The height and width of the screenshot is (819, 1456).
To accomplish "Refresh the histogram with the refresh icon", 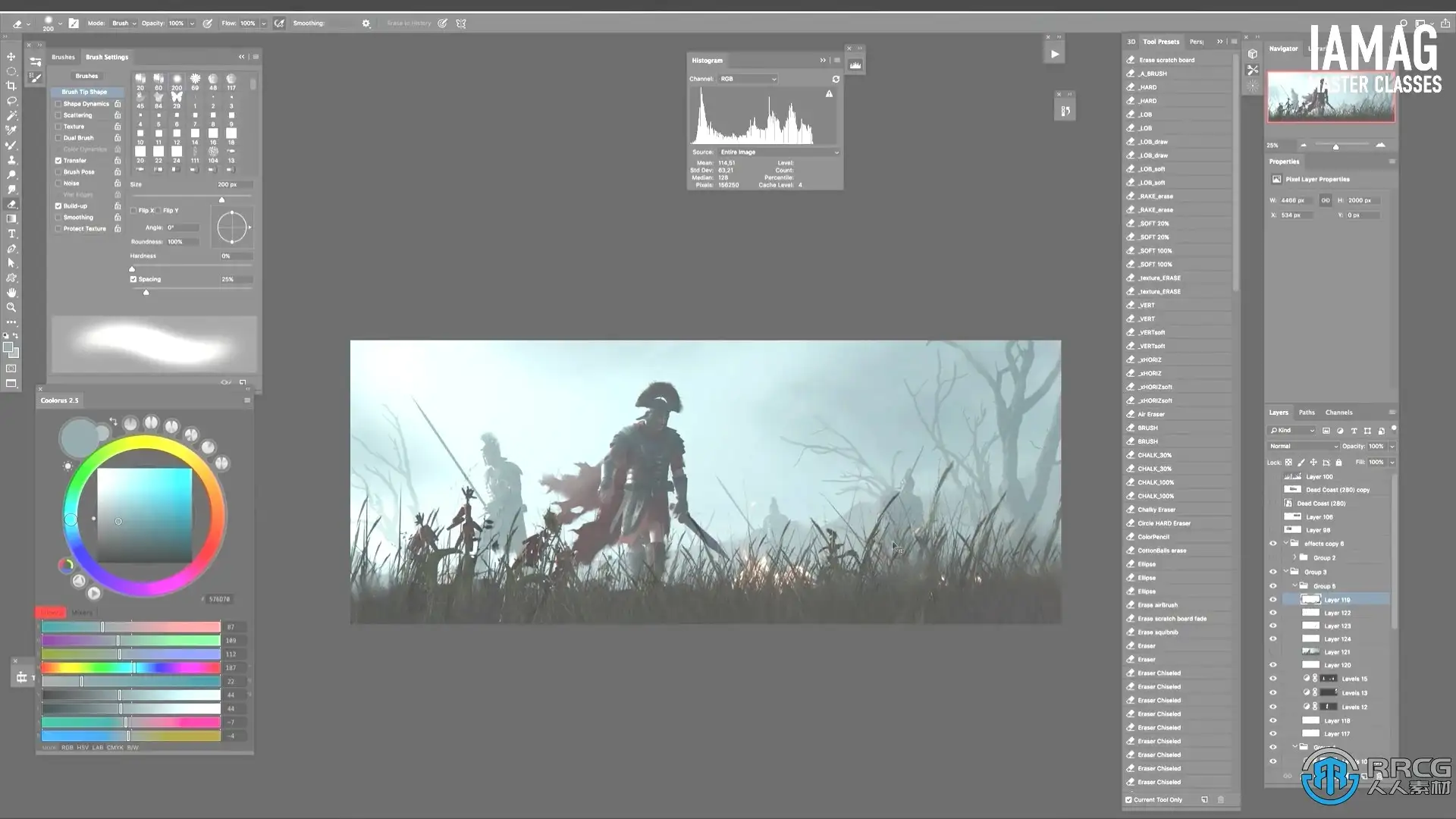I will coord(836,79).
